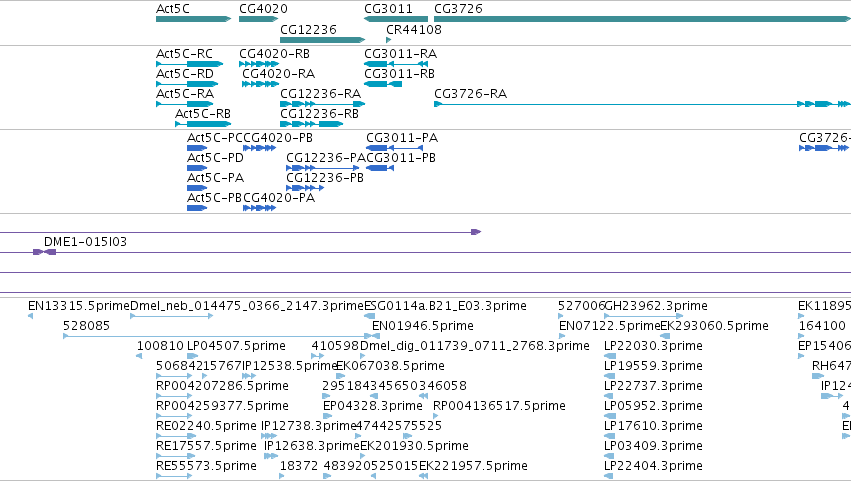The image size is (851, 481).
Task: Select the RP004207286.5prime EST
Action: click(x=222, y=386)
